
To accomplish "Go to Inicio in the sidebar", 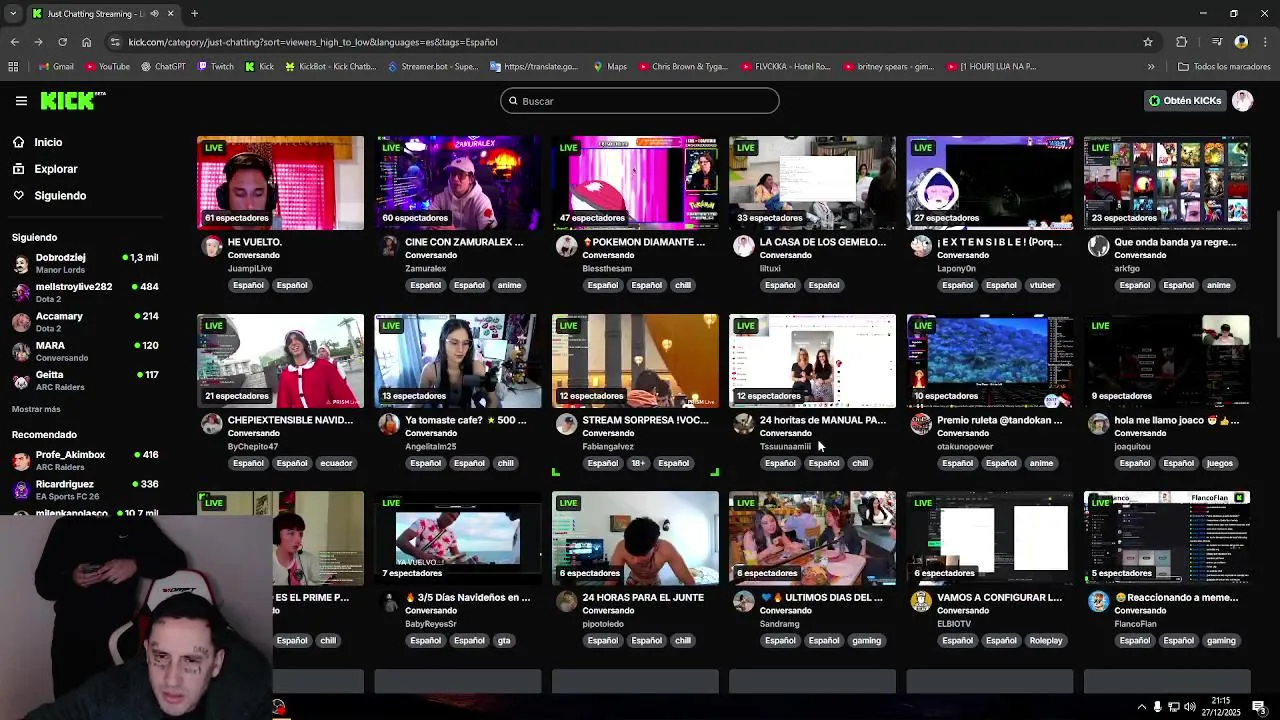I will 48,142.
